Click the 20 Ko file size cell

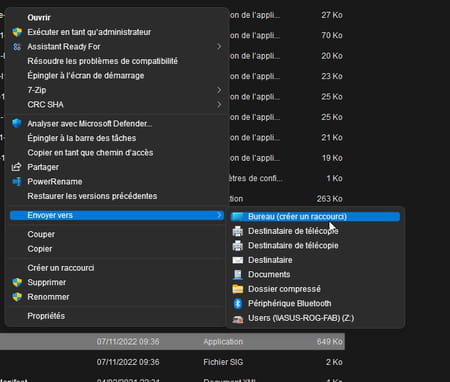pyautogui.click(x=332, y=56)
